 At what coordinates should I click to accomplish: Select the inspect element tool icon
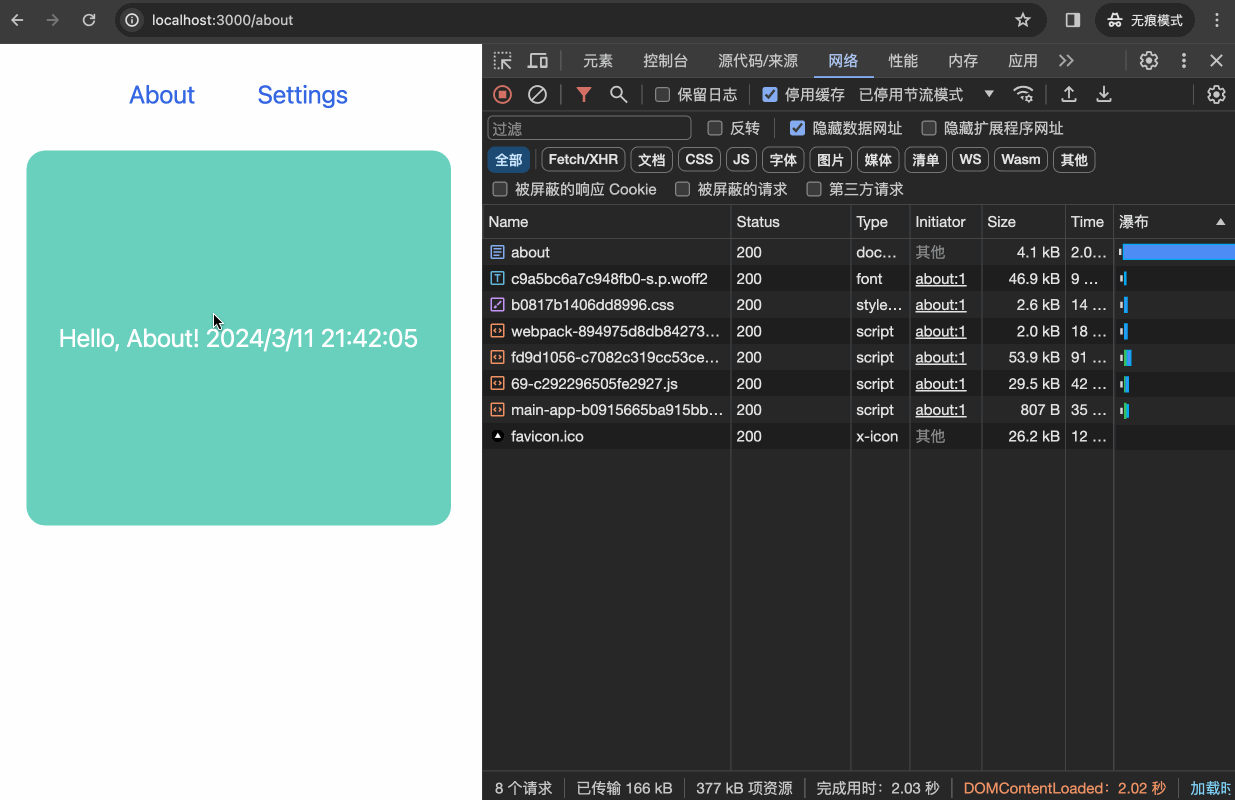tap(502, 60)
